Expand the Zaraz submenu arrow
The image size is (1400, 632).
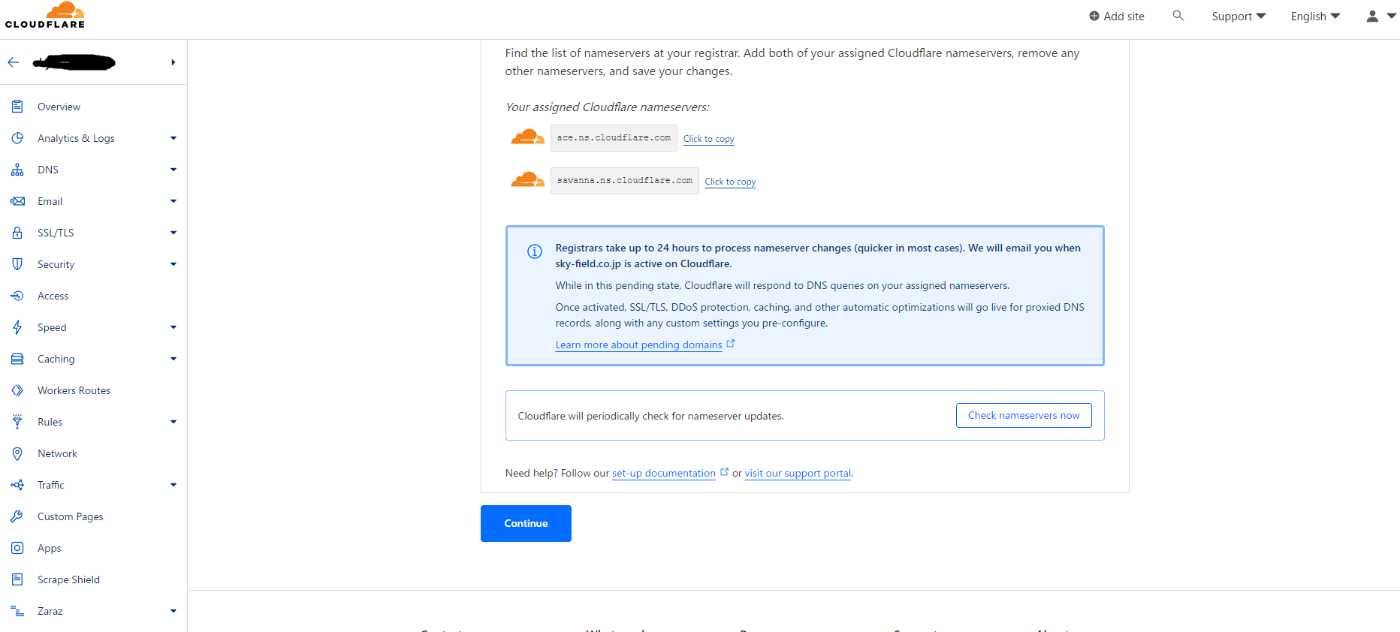173,611
